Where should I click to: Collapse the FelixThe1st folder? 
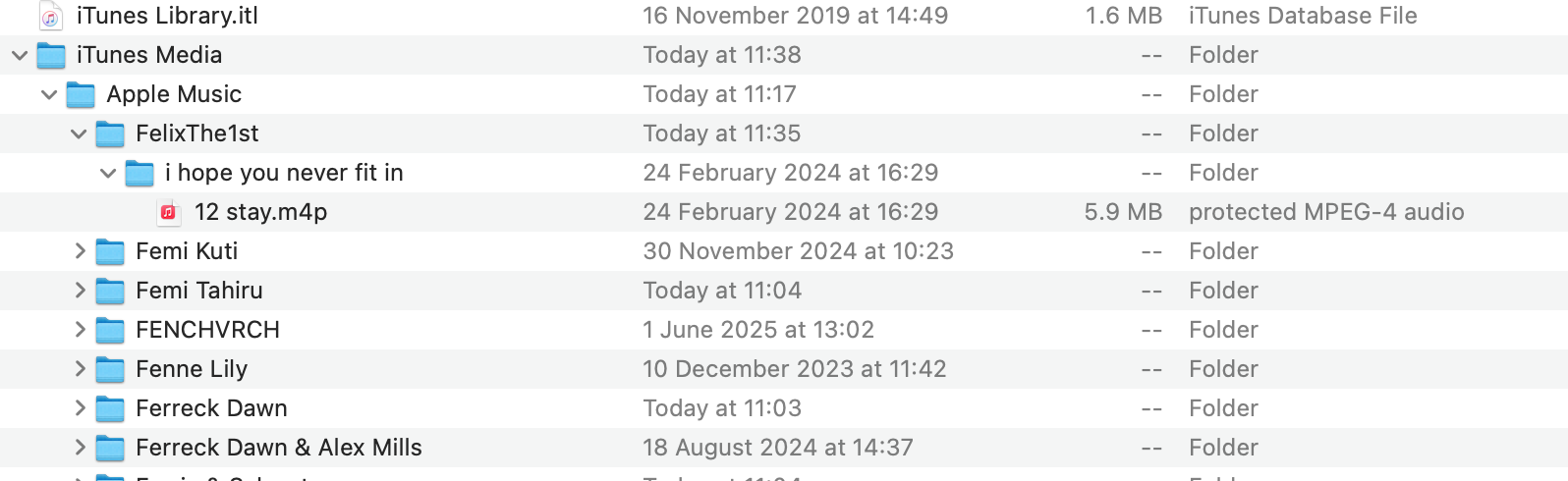79,134
